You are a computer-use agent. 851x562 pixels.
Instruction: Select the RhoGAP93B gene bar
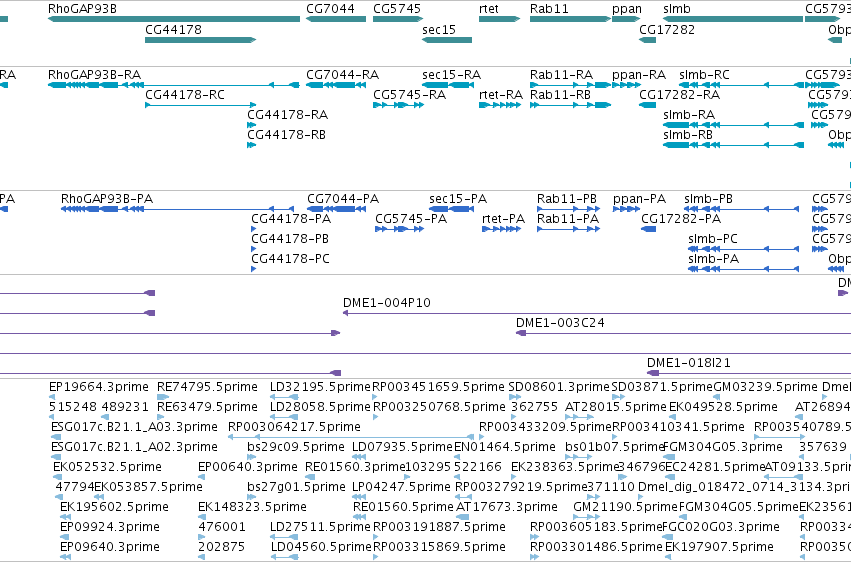(x=174, y=19)
